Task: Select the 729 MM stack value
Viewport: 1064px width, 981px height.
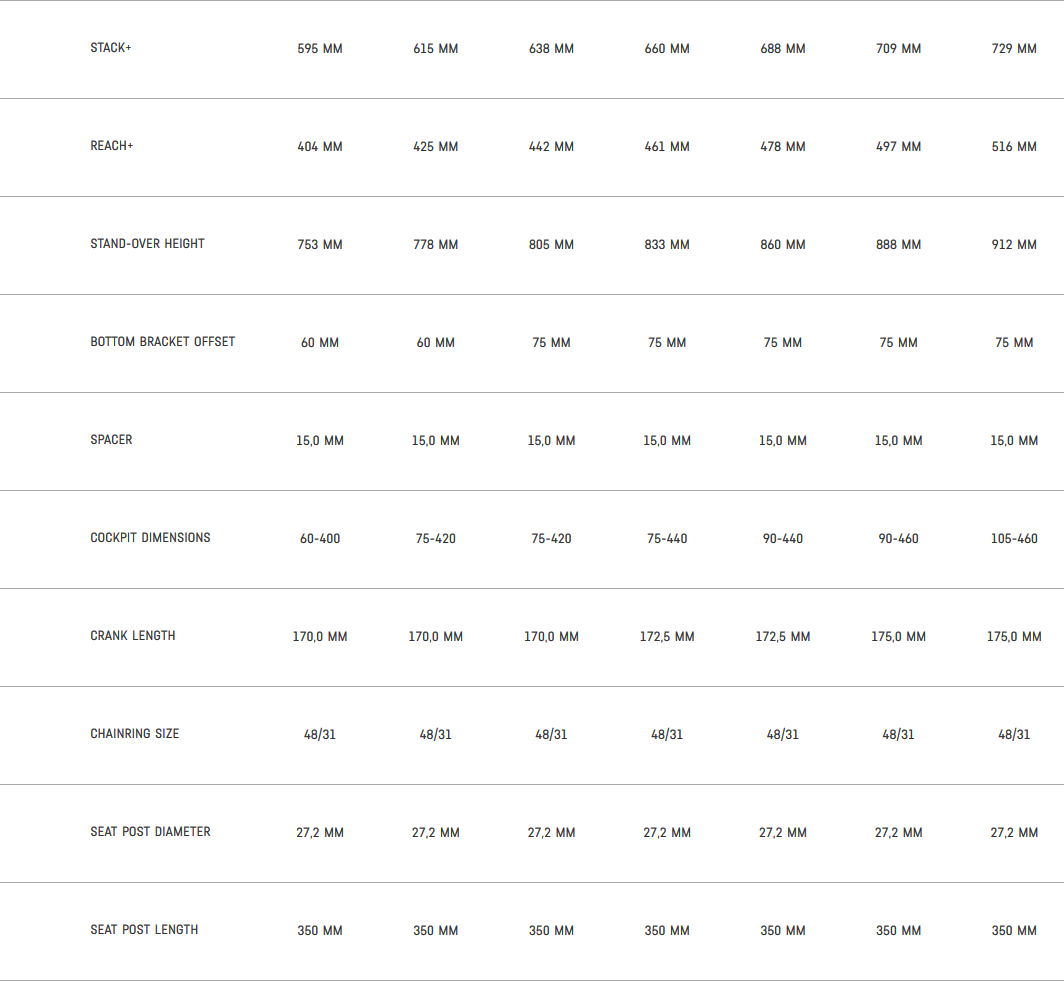Action: 1014,49
